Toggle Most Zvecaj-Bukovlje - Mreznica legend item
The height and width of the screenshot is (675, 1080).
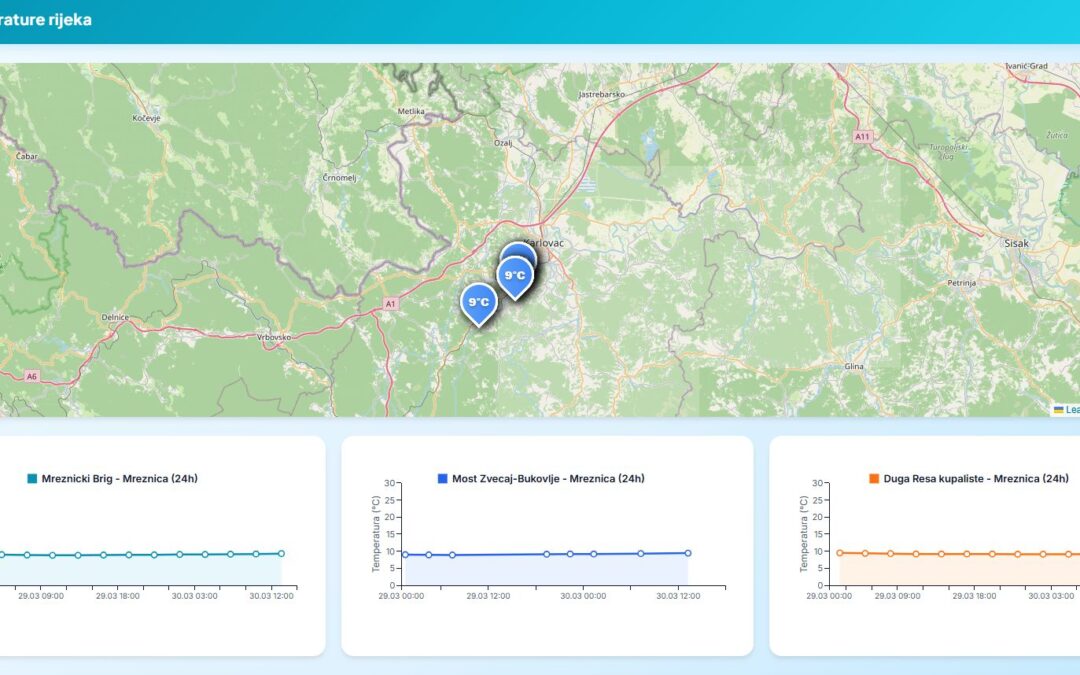tap(541, 479)
